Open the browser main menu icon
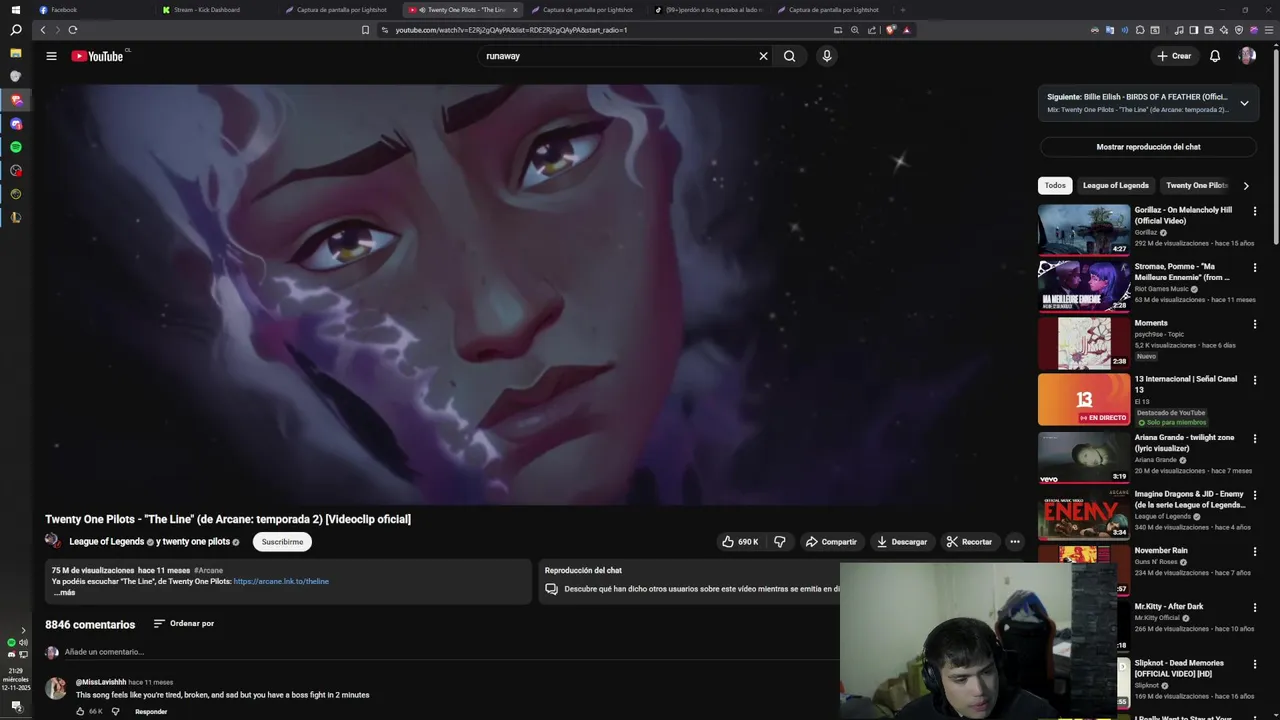This screenshot has height=720, width=1280. [x=1269, y=30]
